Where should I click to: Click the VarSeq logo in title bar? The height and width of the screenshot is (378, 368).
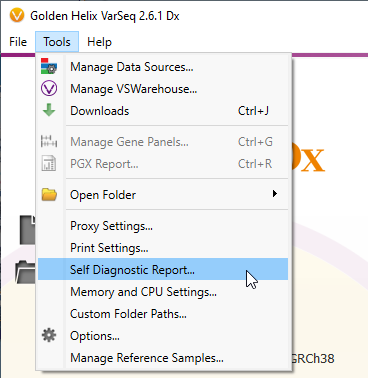point(17,15)
